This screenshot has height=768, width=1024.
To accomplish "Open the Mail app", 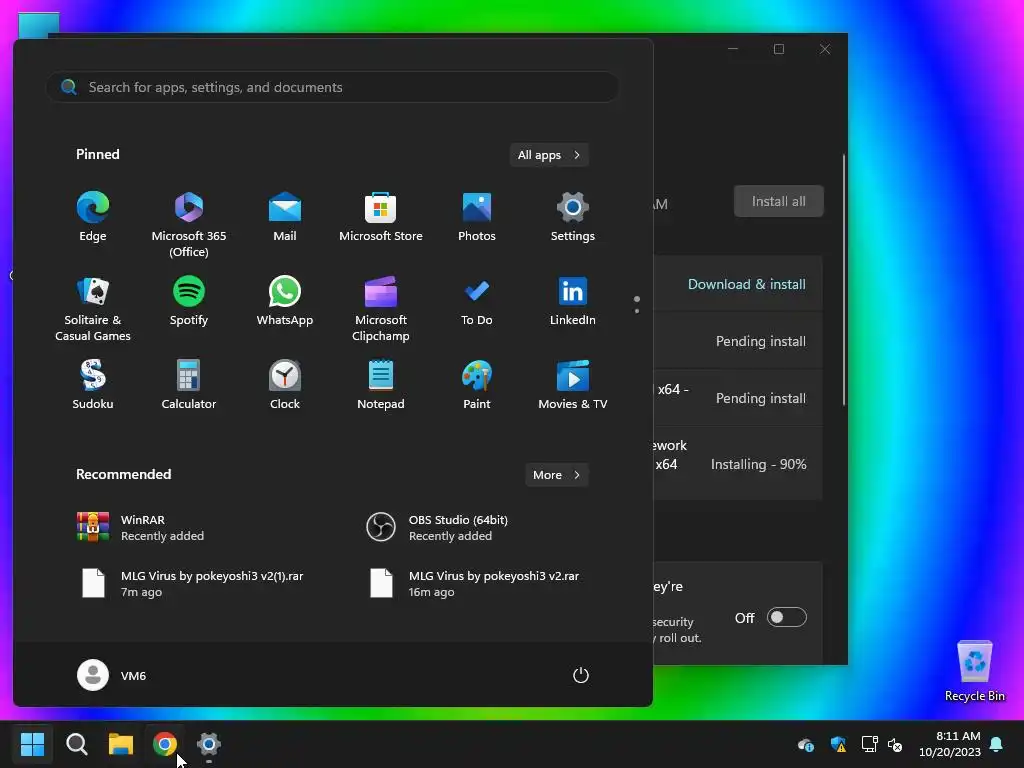I will (x=285, y=217).
